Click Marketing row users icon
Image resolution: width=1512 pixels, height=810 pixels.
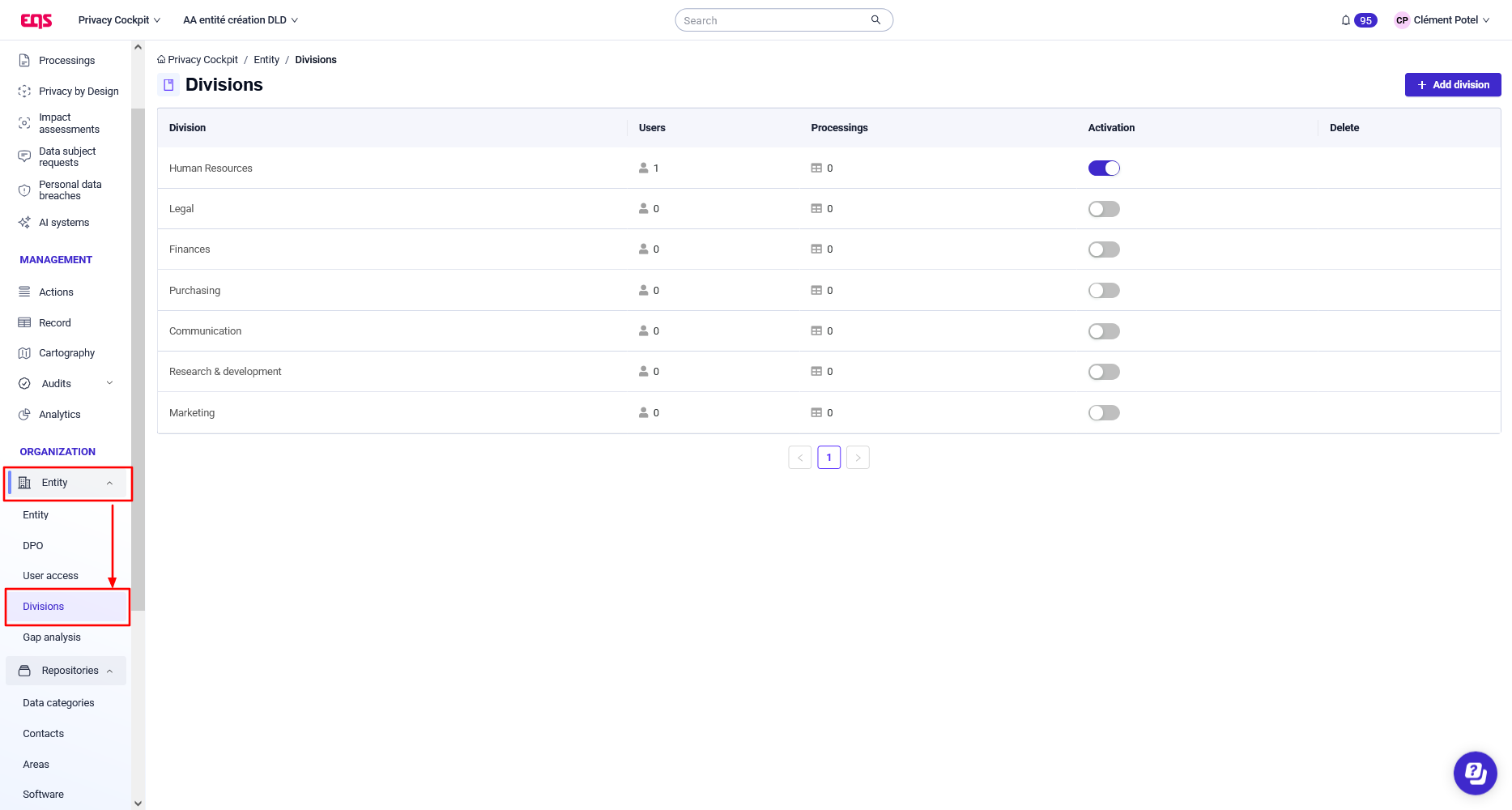pyautogui.click(x=644, y=413)
